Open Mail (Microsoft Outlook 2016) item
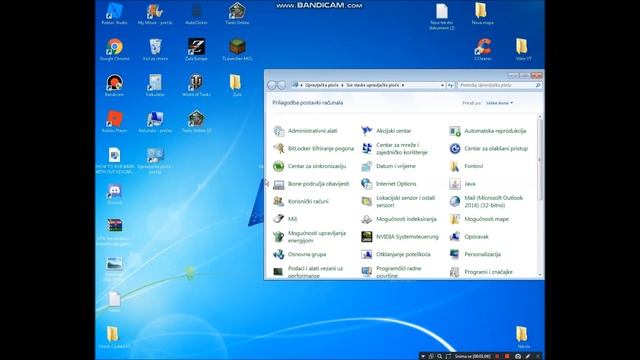 coord(486,201)
